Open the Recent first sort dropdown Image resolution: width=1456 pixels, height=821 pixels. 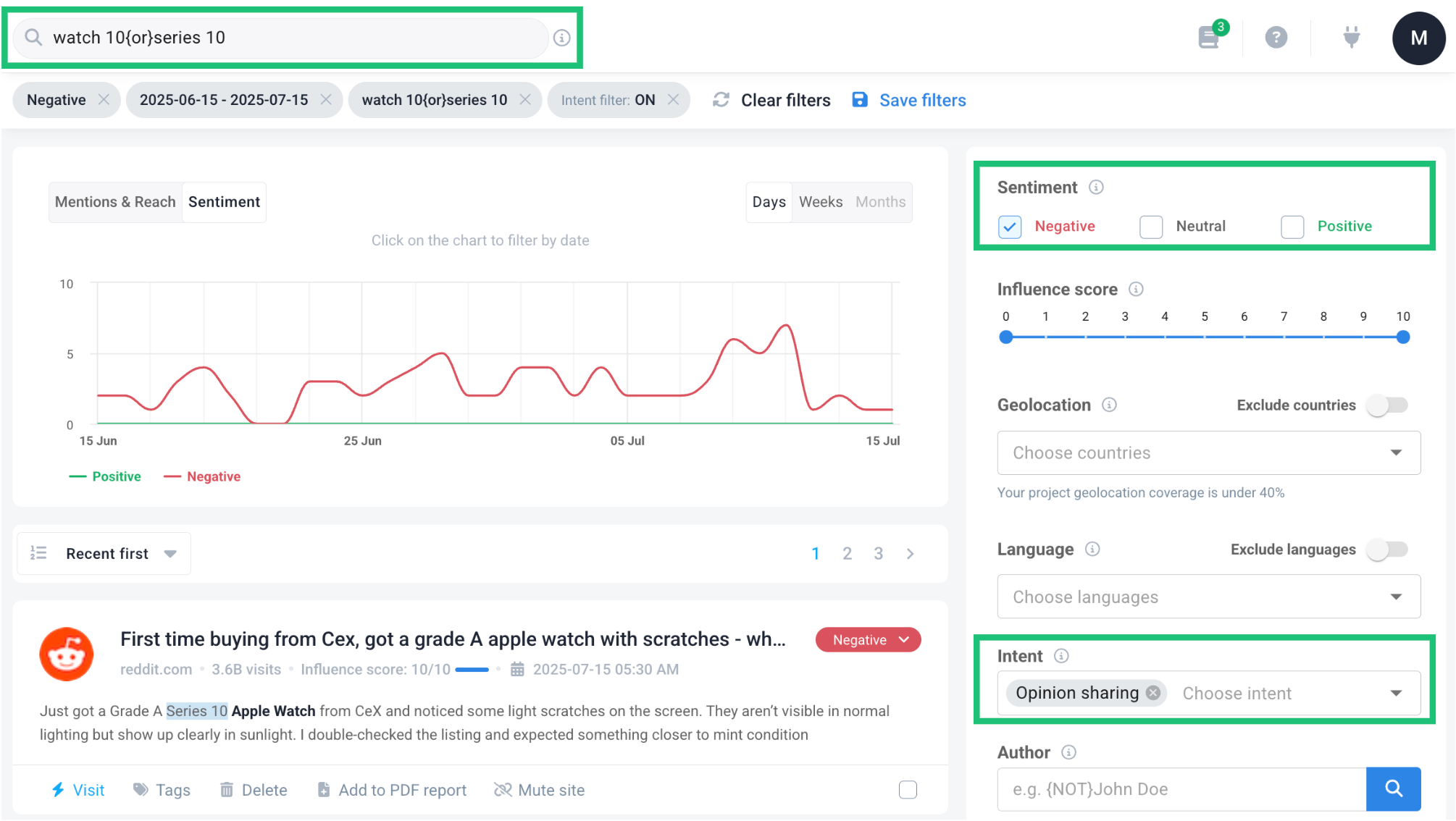coord(105,554)
